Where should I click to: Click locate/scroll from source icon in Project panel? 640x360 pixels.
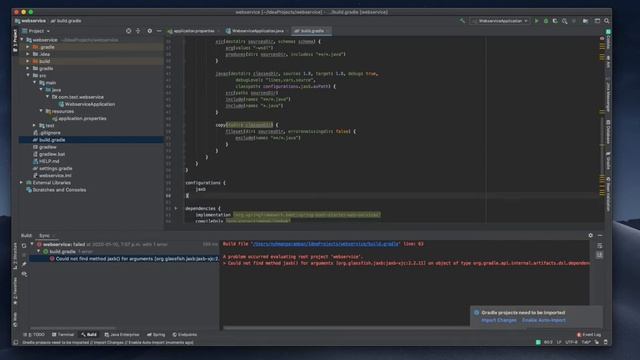click(x=129, y=31)
